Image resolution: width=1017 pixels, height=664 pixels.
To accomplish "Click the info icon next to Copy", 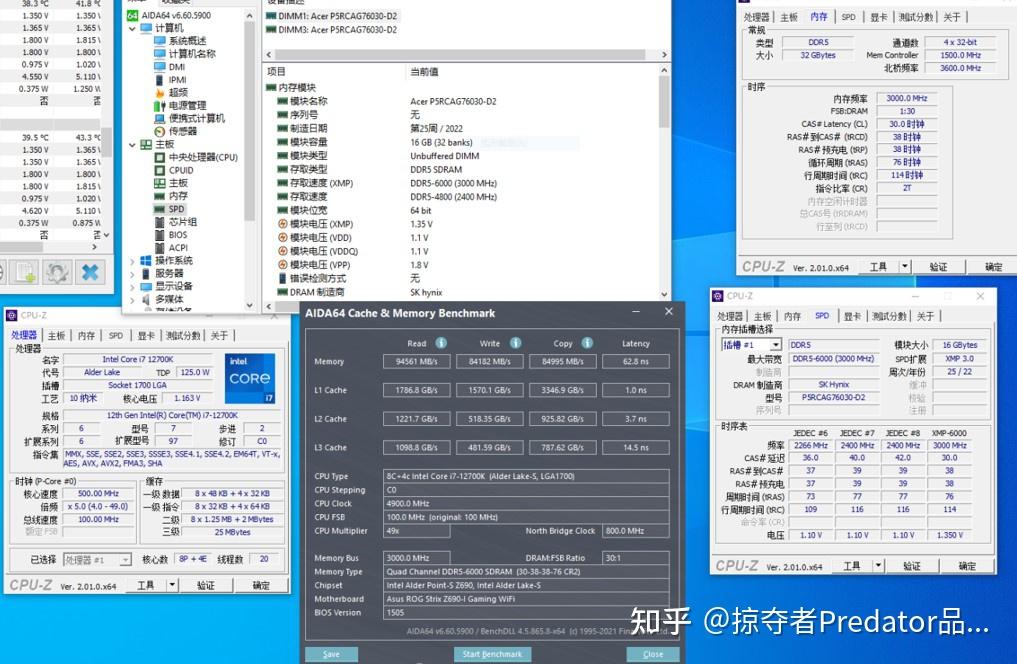I will (587, 343).
